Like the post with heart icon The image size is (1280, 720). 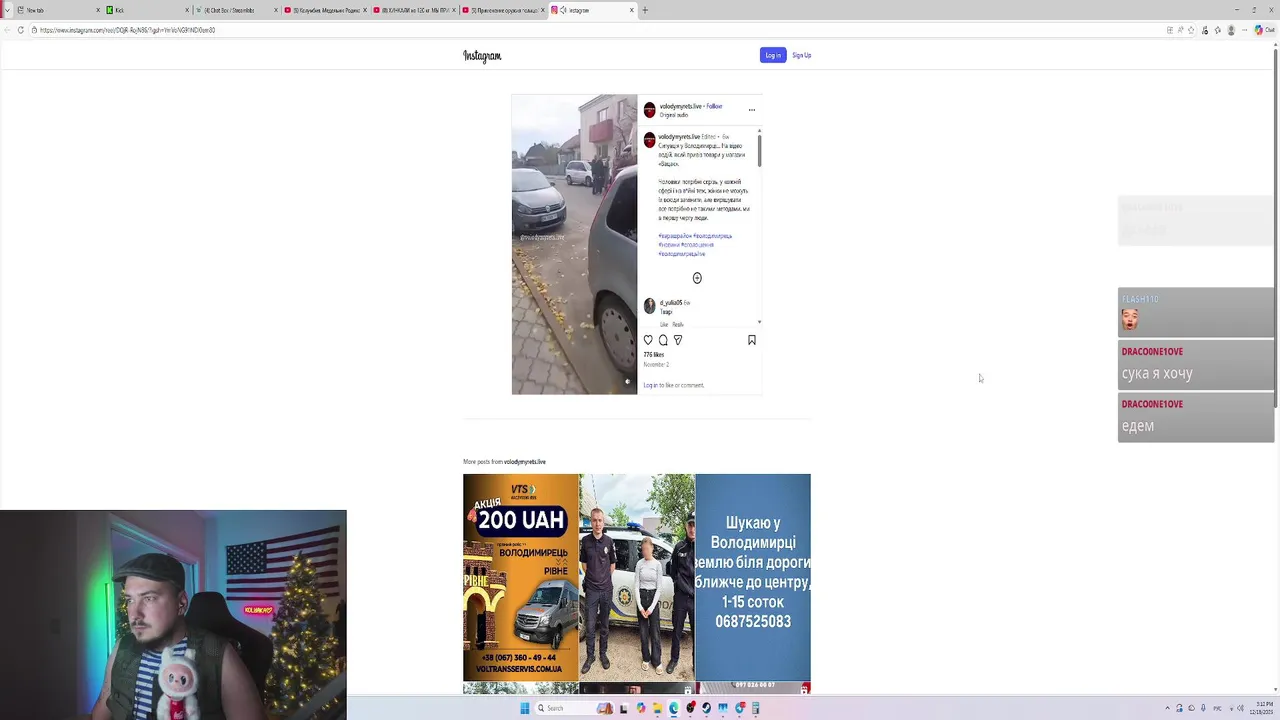tap(648, 340)
